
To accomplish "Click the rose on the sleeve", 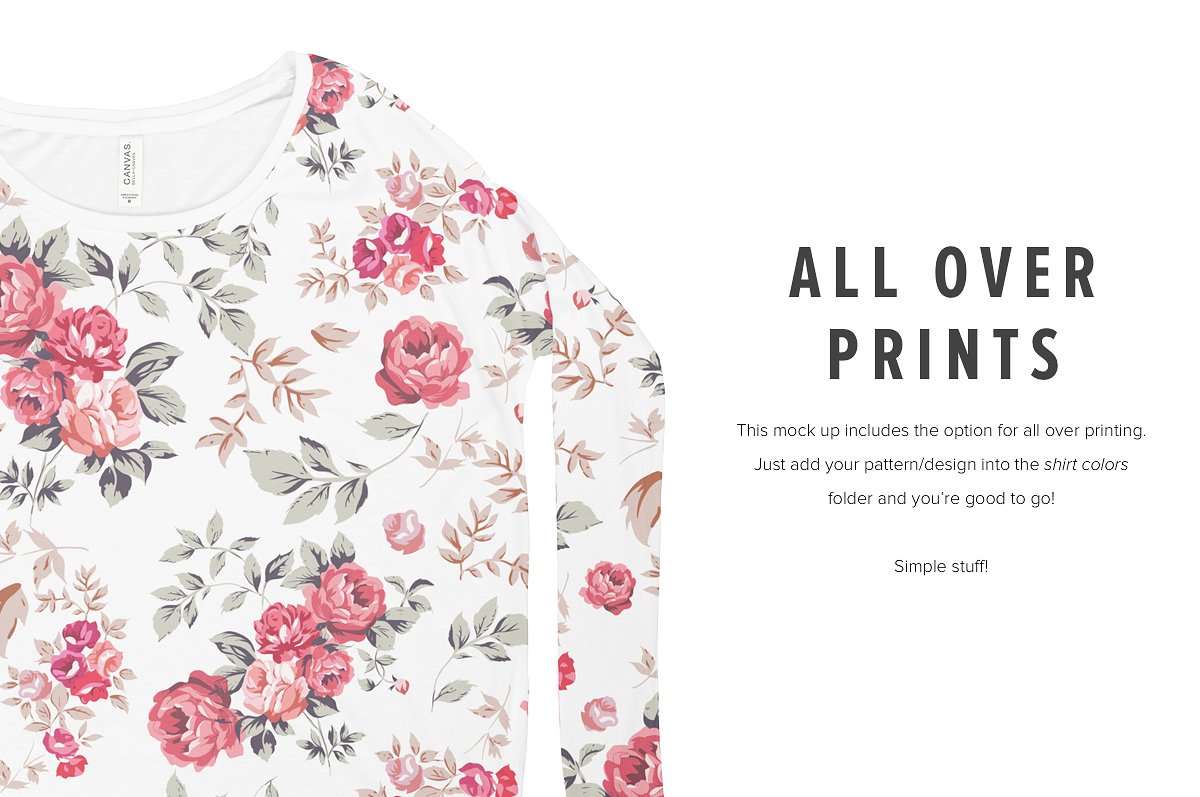I will coord(607,587).
